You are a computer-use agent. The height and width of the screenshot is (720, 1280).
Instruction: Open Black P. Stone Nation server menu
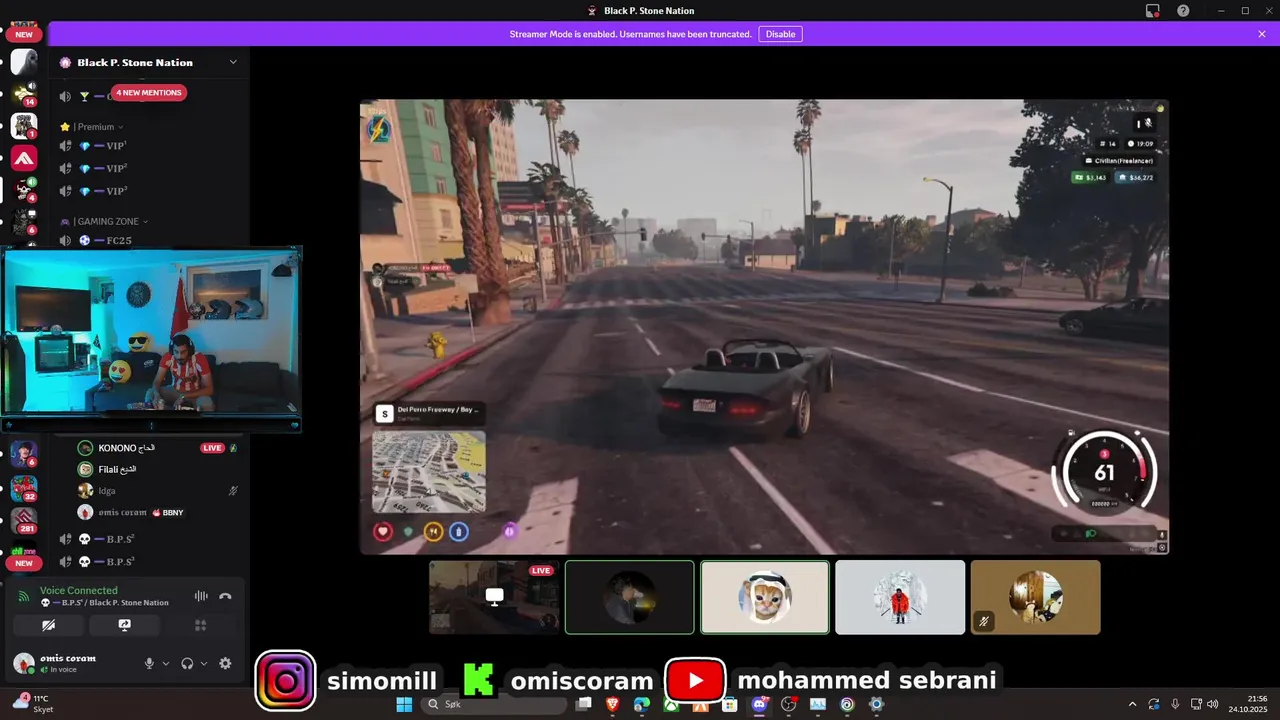149,62
